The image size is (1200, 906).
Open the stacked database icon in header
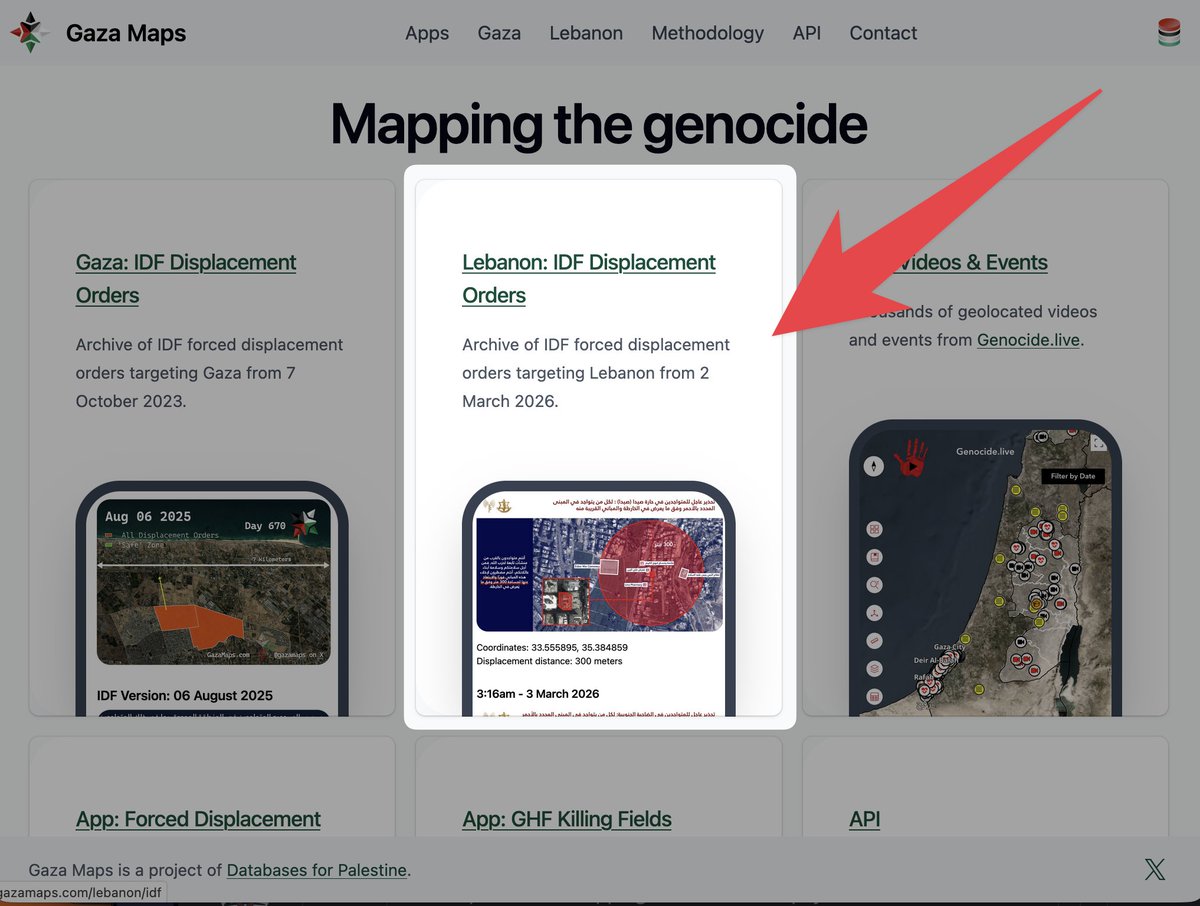click(x=1168, y=33)
